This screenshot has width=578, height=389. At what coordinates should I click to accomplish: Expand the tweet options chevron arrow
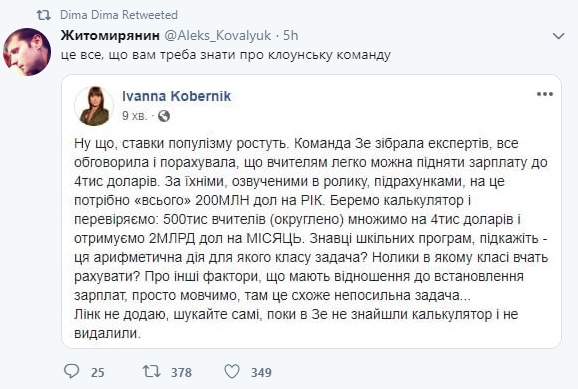click(x=559, y=36)
